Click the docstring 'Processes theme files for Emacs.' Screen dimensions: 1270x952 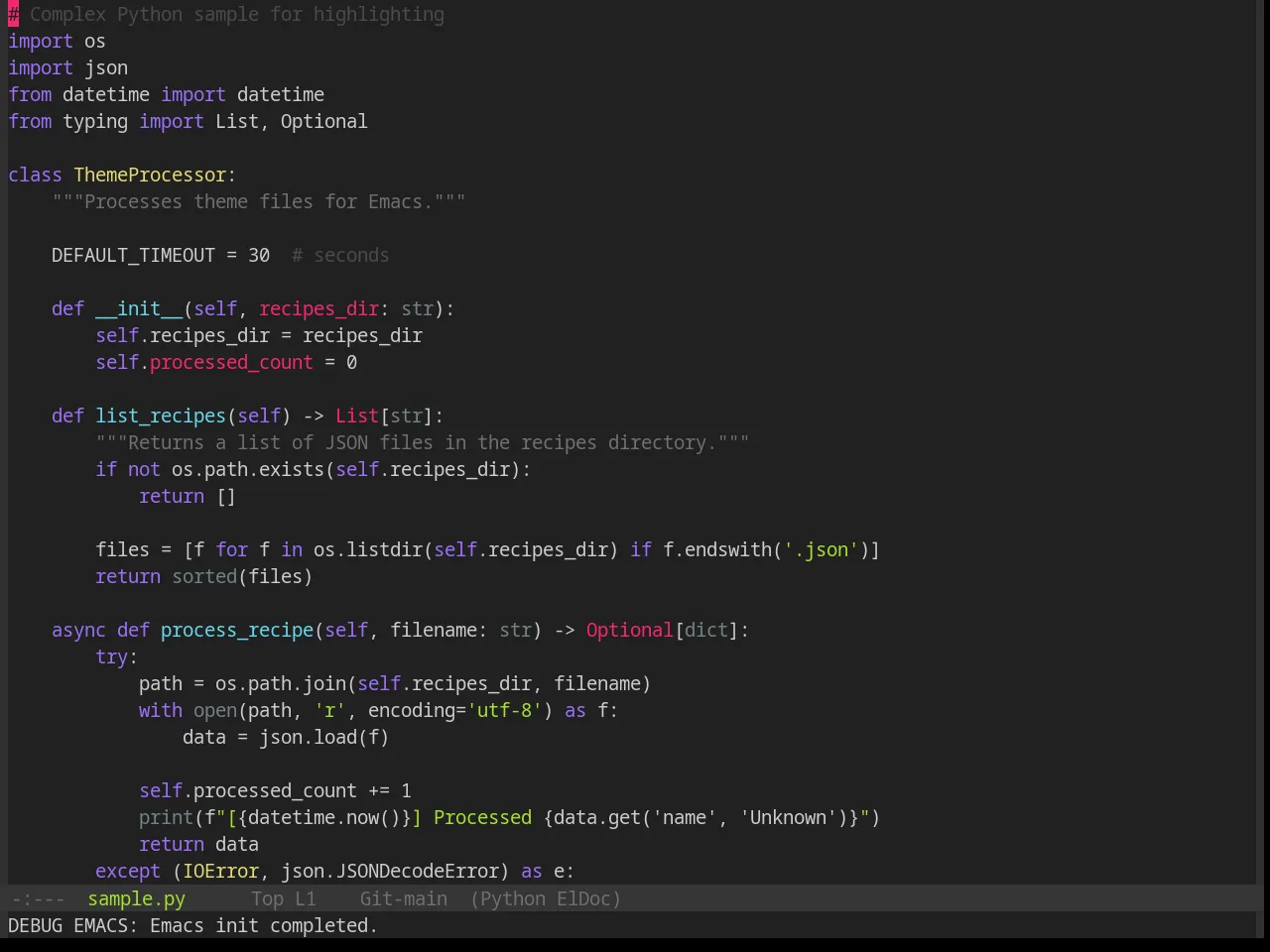tap(258, 202)
